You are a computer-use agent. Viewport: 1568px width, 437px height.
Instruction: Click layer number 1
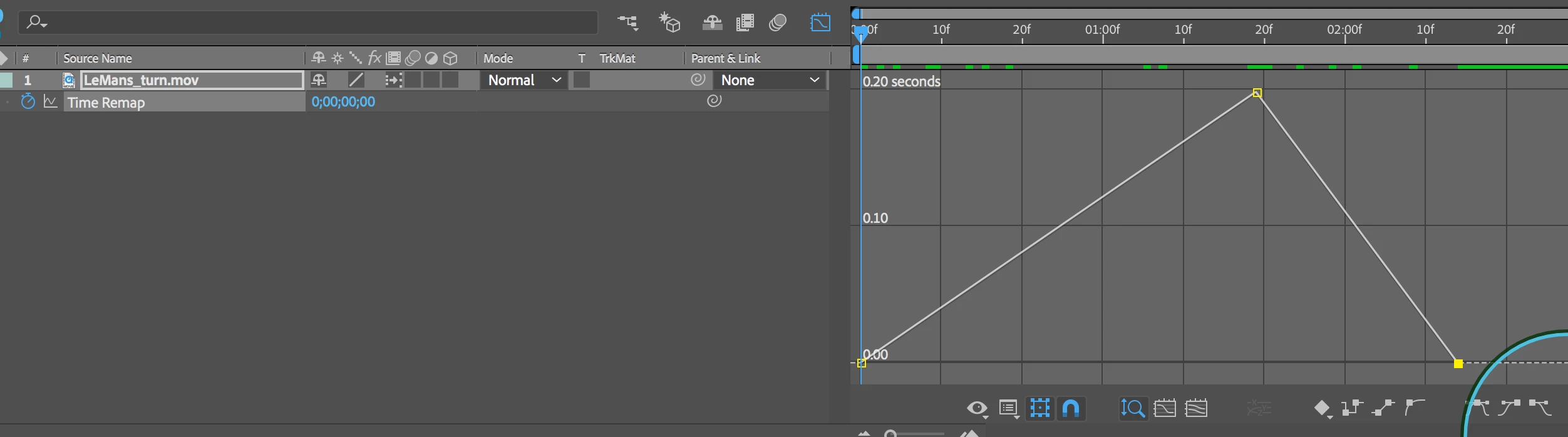pyautogui.click(x=28, y=80)
